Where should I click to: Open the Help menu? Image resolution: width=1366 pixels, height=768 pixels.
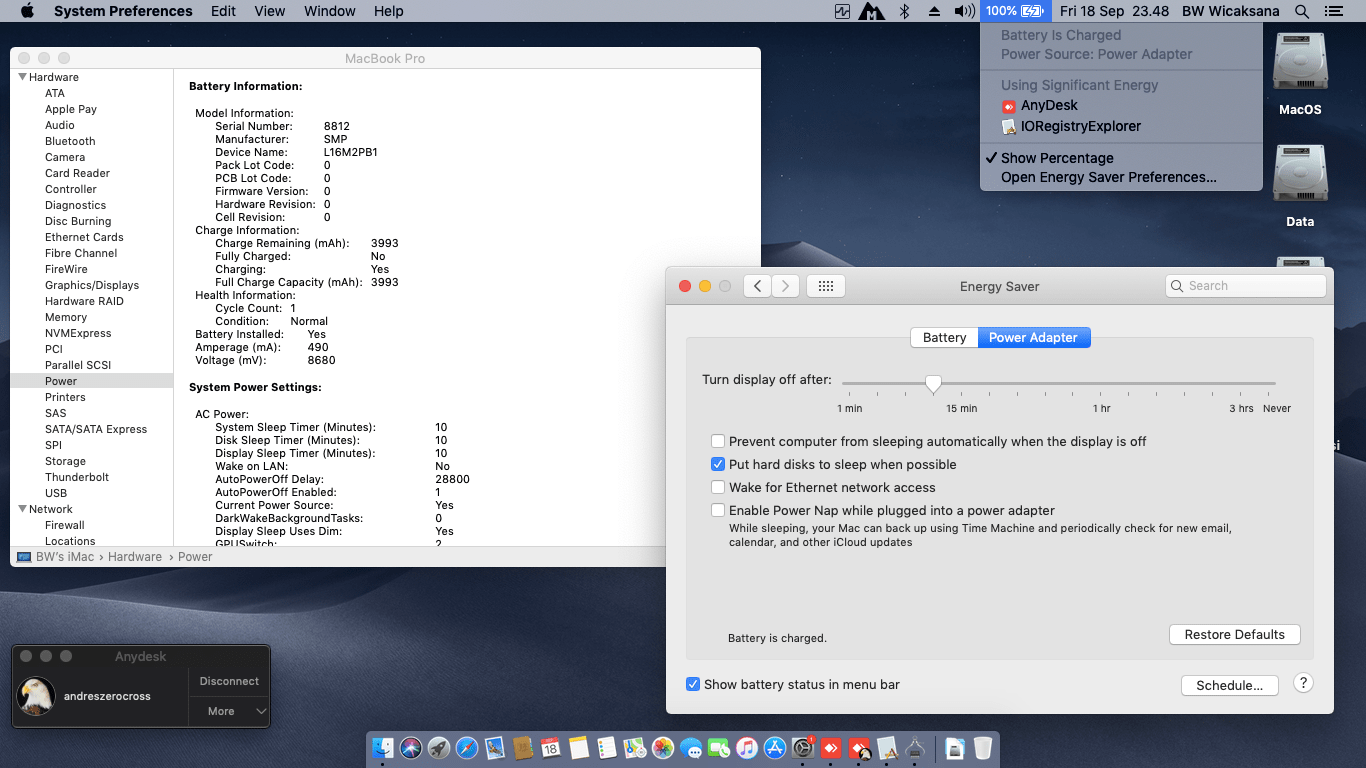pyautogui.click(x=388, y=11)
